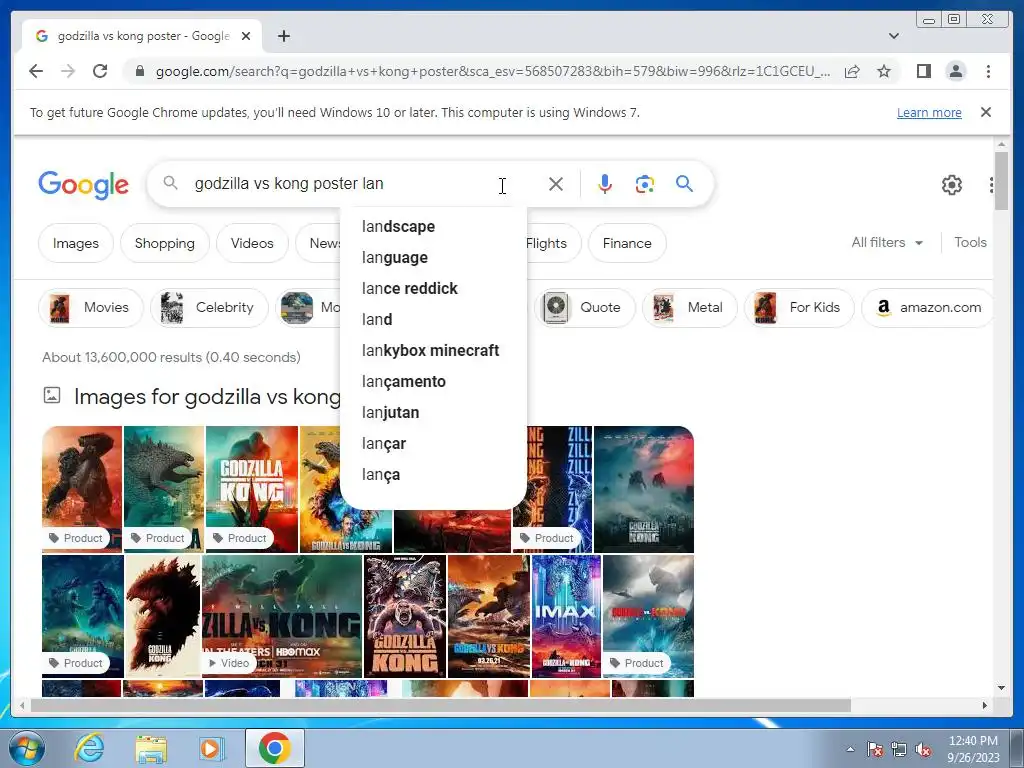The width and height of the screenshot is (1024, 768).
Task: Refine results with Celebrity chip
Action: [x=209, y=308]
